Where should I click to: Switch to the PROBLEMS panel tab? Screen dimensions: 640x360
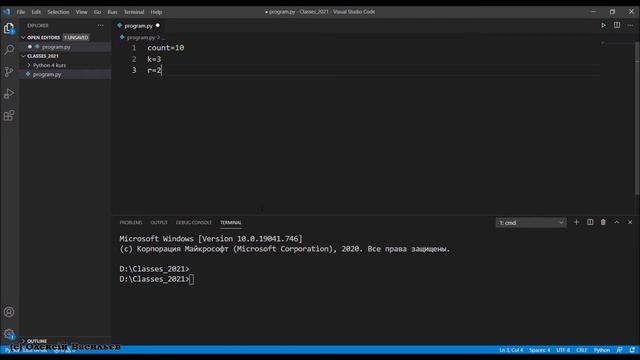coord(131,222)
